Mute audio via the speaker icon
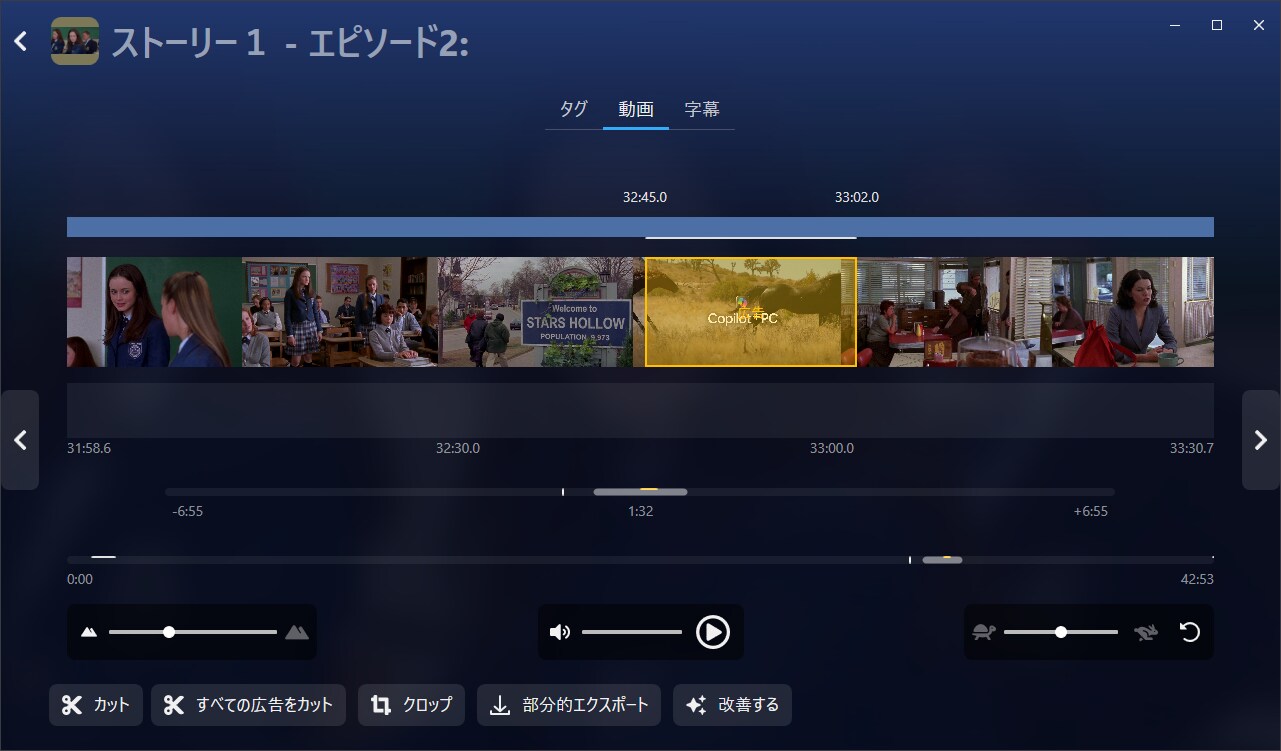 point(560,632)
